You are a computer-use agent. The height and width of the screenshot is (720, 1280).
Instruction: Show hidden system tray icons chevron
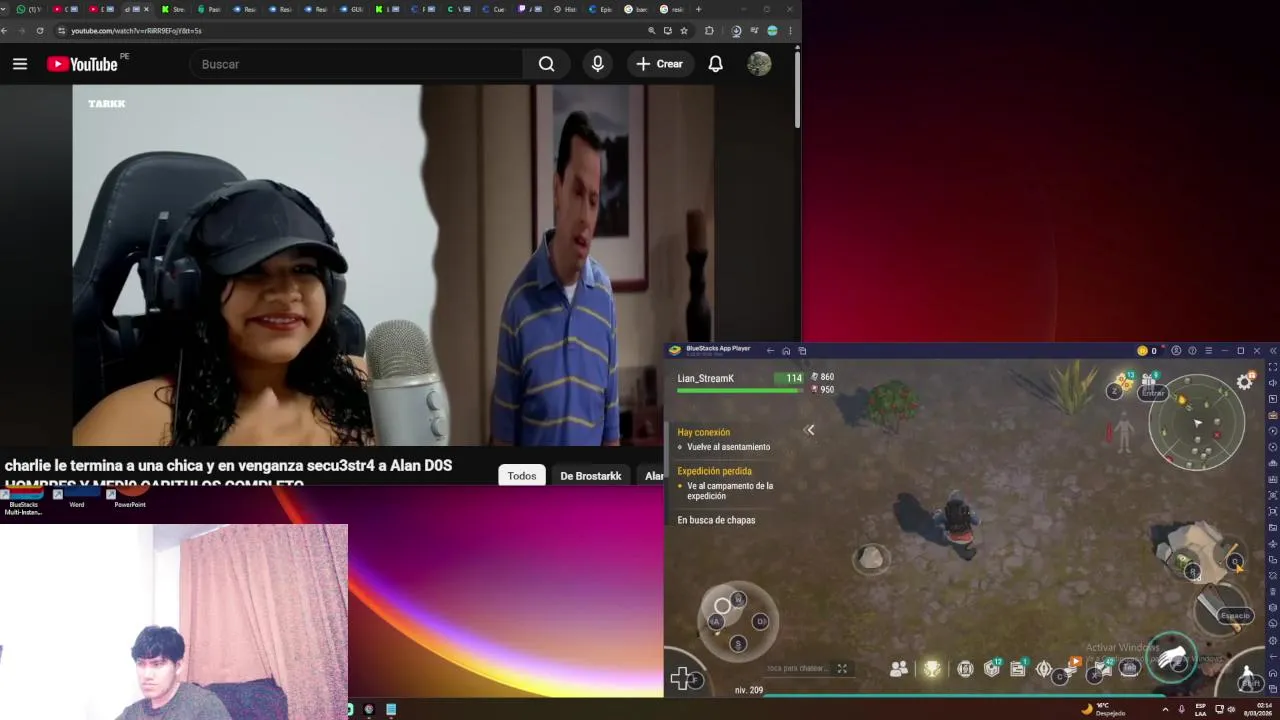1165,709
